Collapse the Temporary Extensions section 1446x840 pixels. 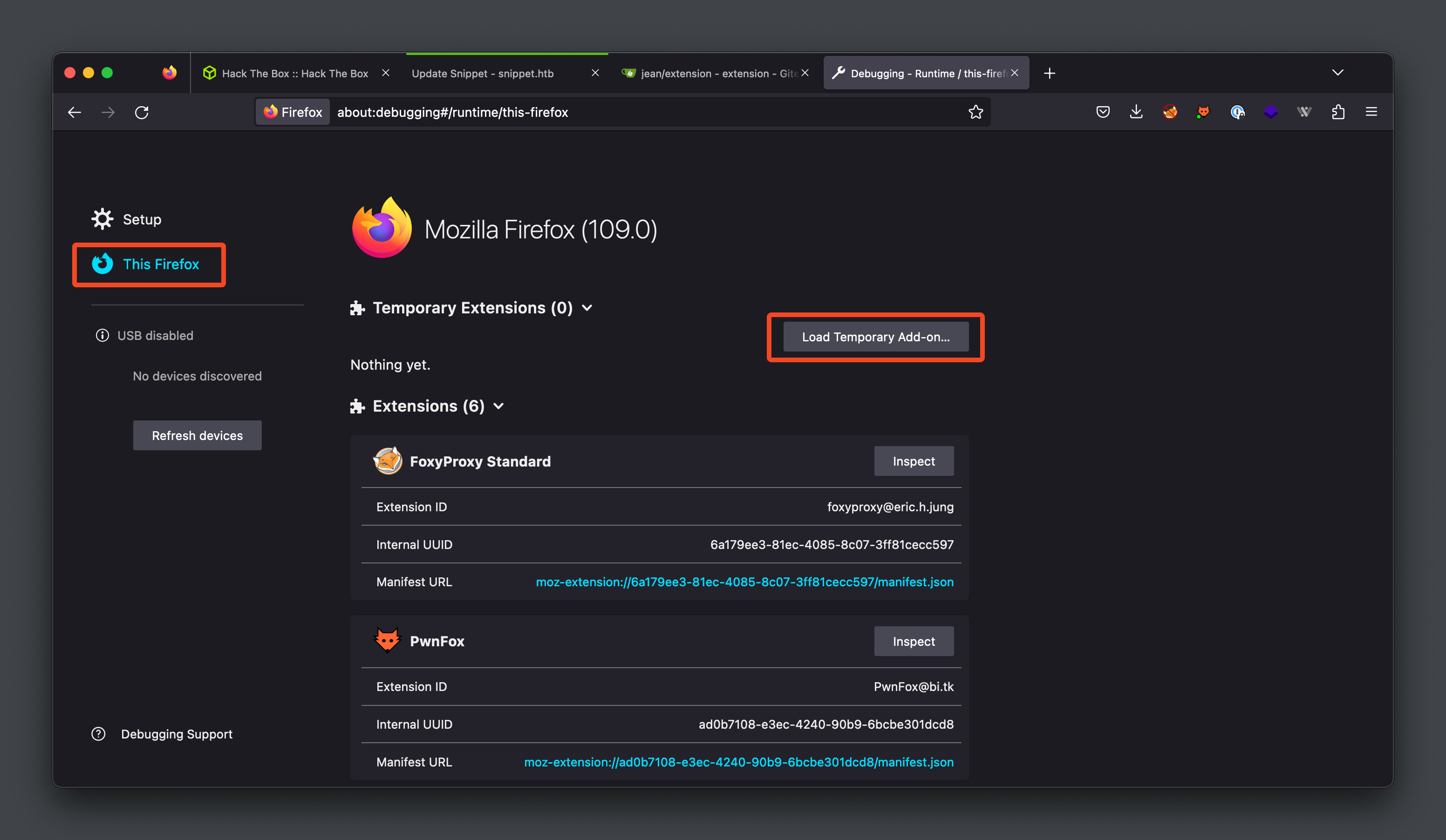pos(587,308)
